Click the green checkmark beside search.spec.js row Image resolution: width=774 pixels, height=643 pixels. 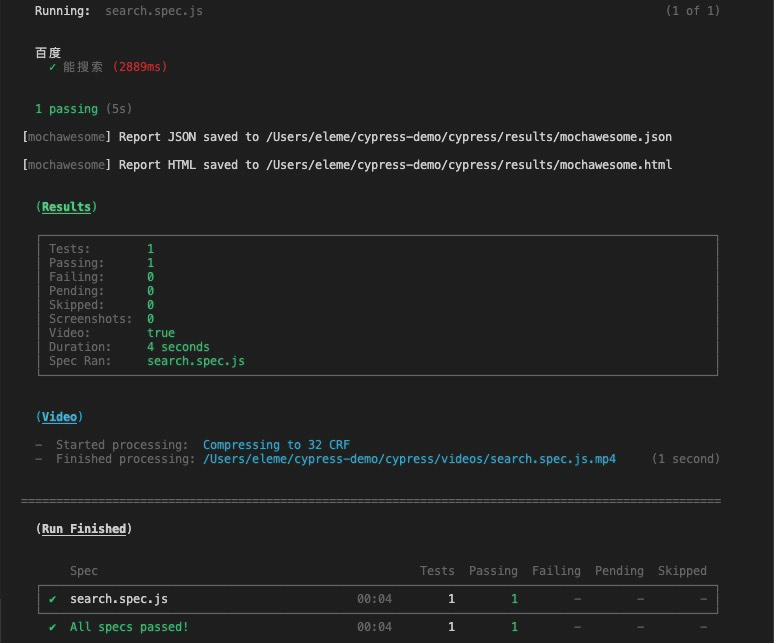click(52, 599)
